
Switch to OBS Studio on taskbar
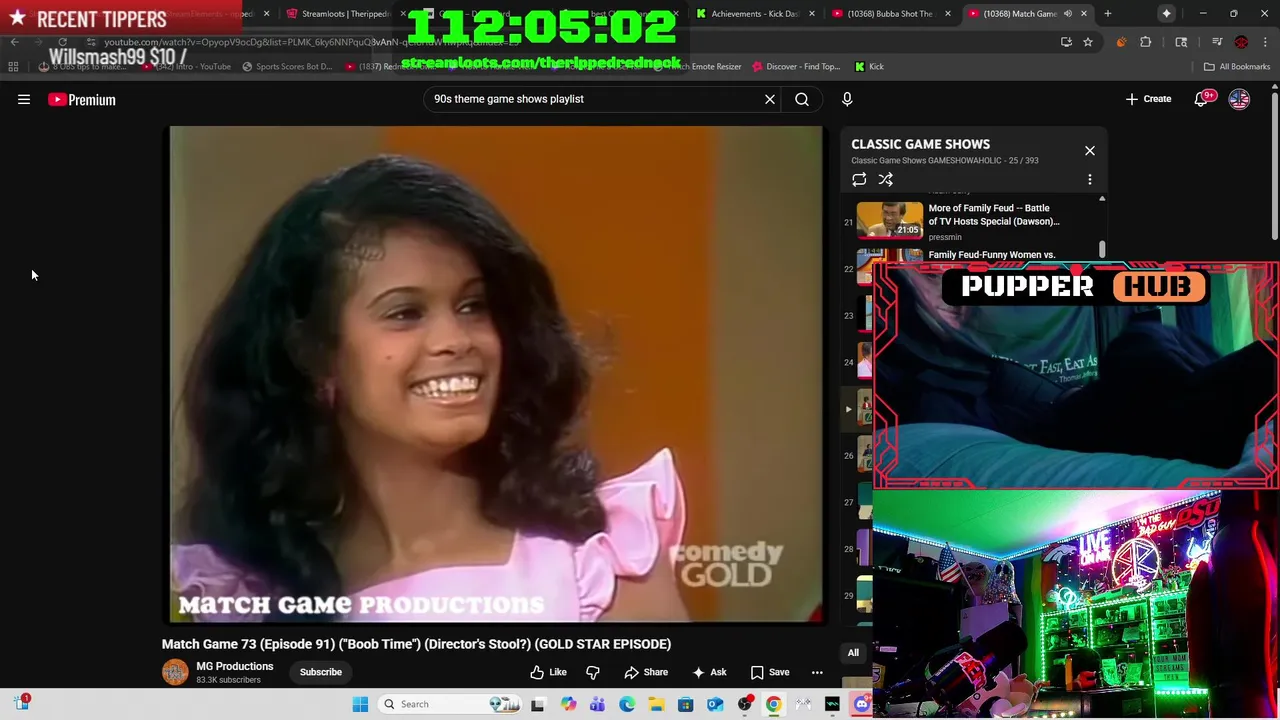745,704
